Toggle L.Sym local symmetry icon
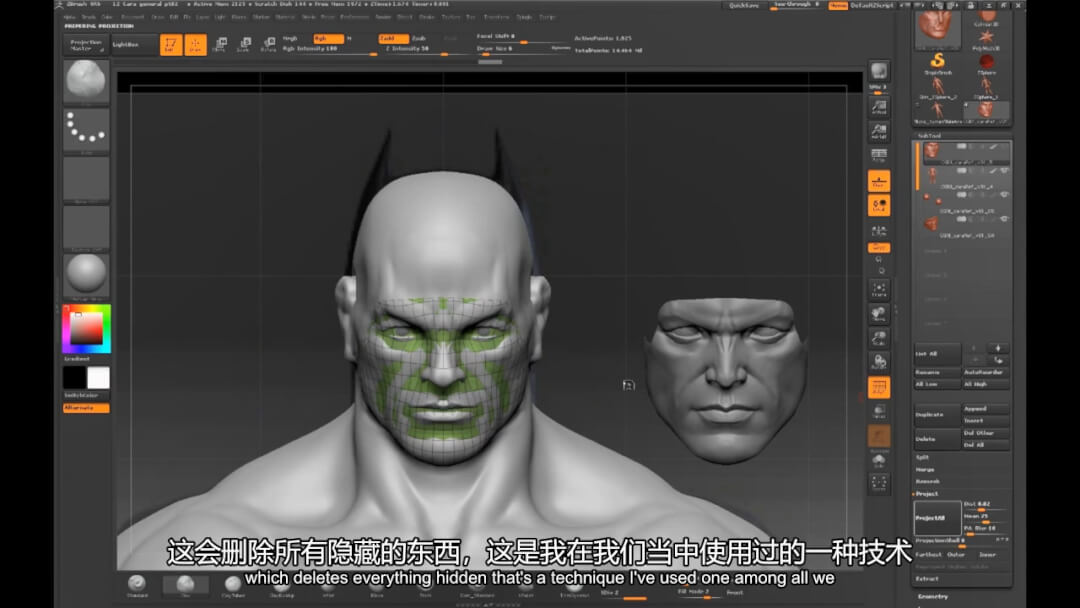Viewport: 1080px width, 608px height. pyautogui.click(x=878, y=231)
